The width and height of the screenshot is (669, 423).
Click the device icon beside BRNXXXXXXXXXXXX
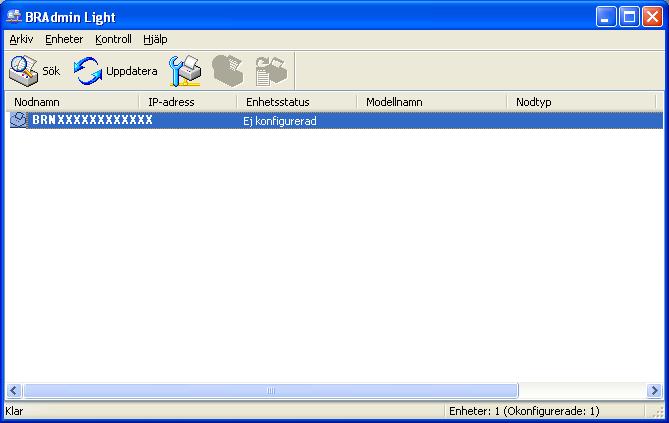point(18,120)
